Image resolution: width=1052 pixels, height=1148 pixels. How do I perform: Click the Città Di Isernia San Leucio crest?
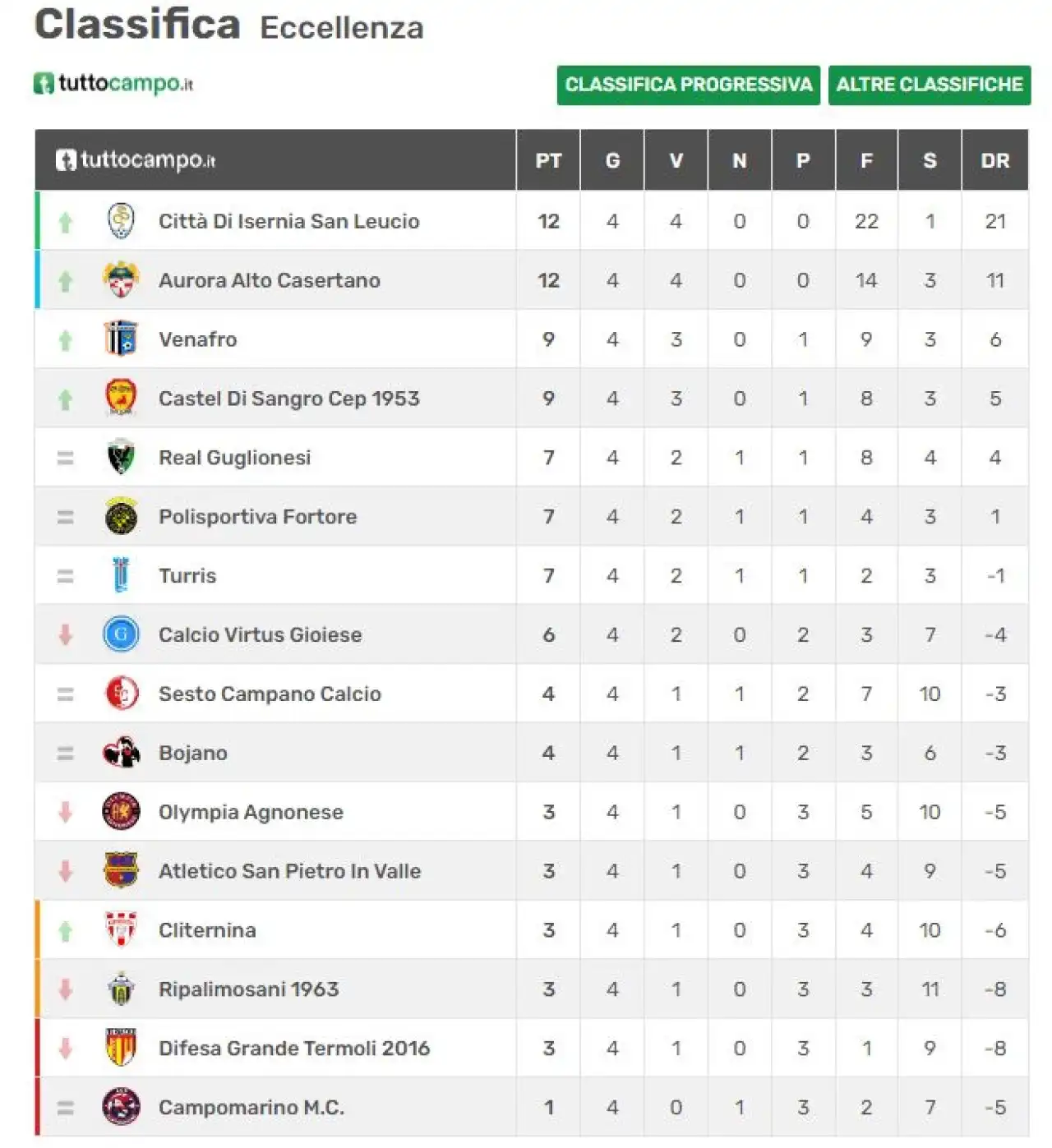coord(121,221)
